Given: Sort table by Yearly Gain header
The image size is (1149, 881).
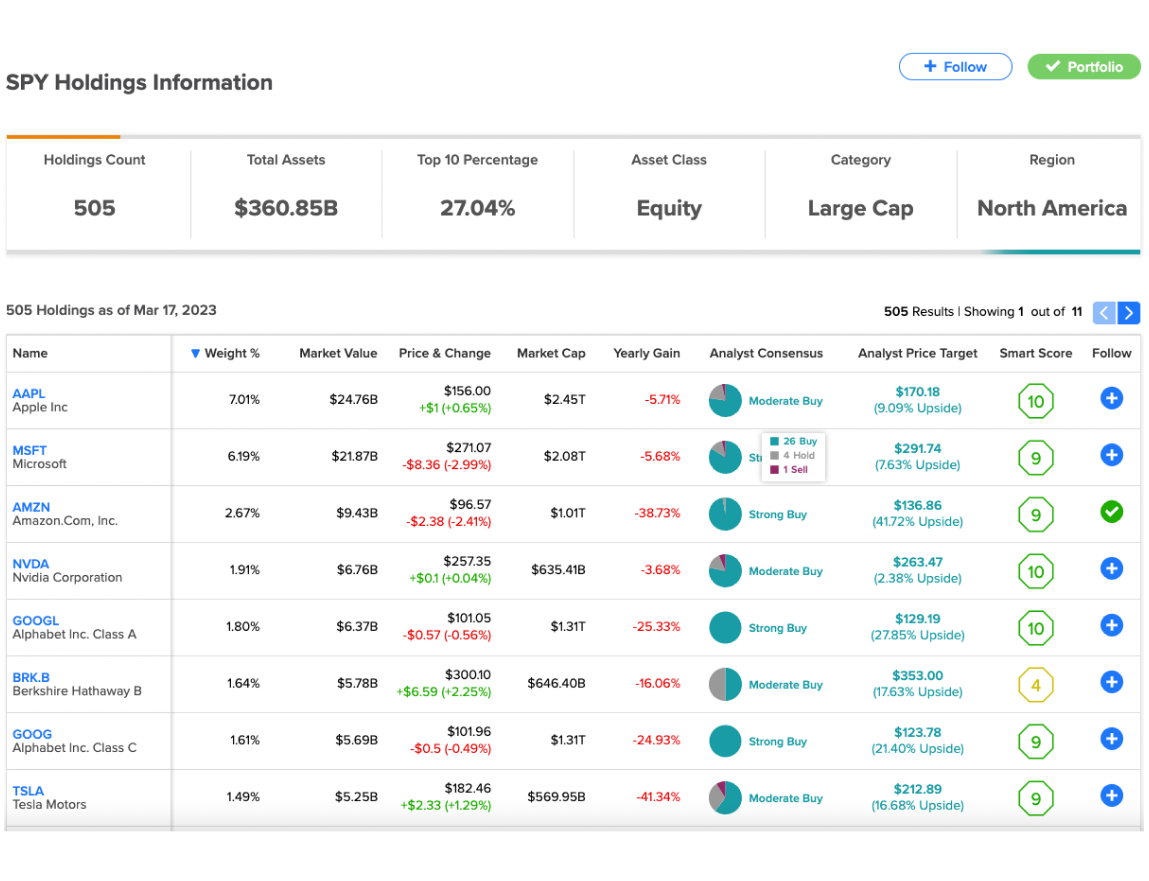Looking at the screenshot, I should pos(646,353).
